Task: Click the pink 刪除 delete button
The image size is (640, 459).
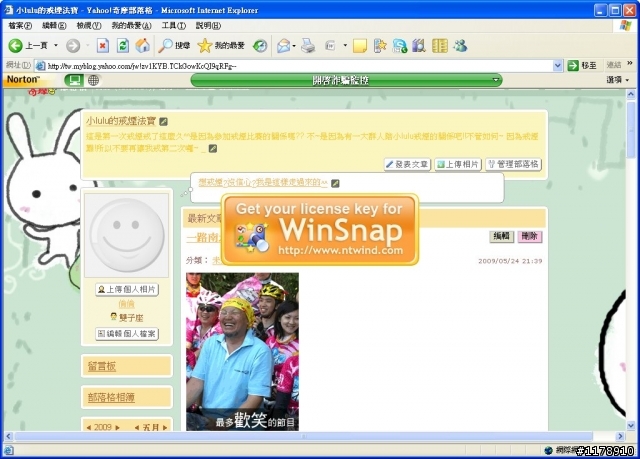Action: coord(530,236)
